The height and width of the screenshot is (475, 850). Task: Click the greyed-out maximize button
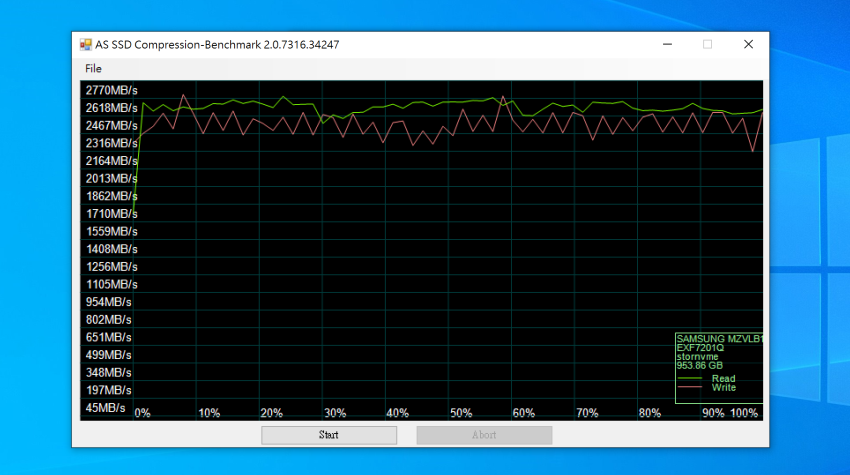click(707, 44)
